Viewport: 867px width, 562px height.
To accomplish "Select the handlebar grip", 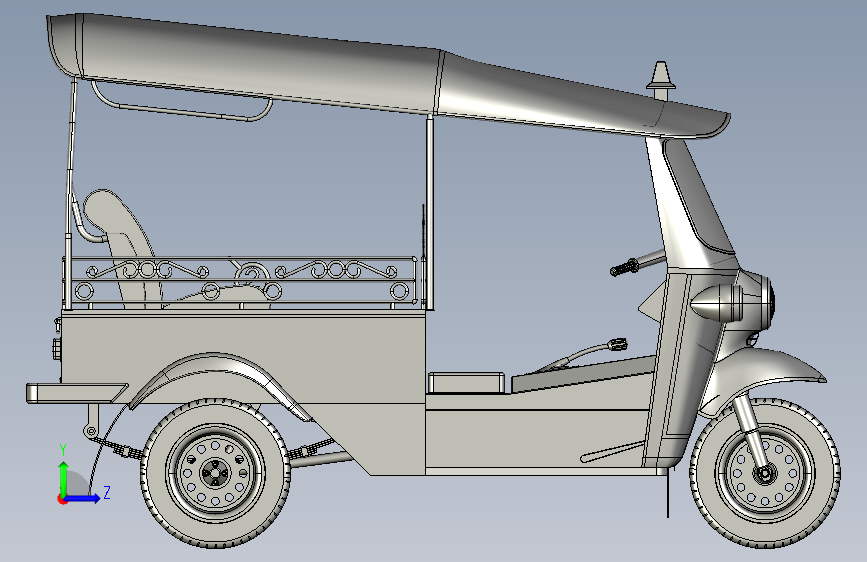I will point(624,268).
